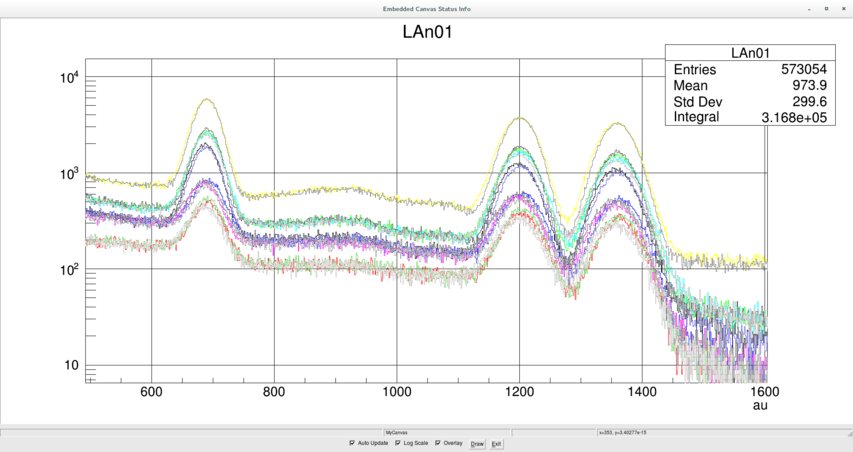Click the yellow histogram peak near 1360

[x=617, y=123]
